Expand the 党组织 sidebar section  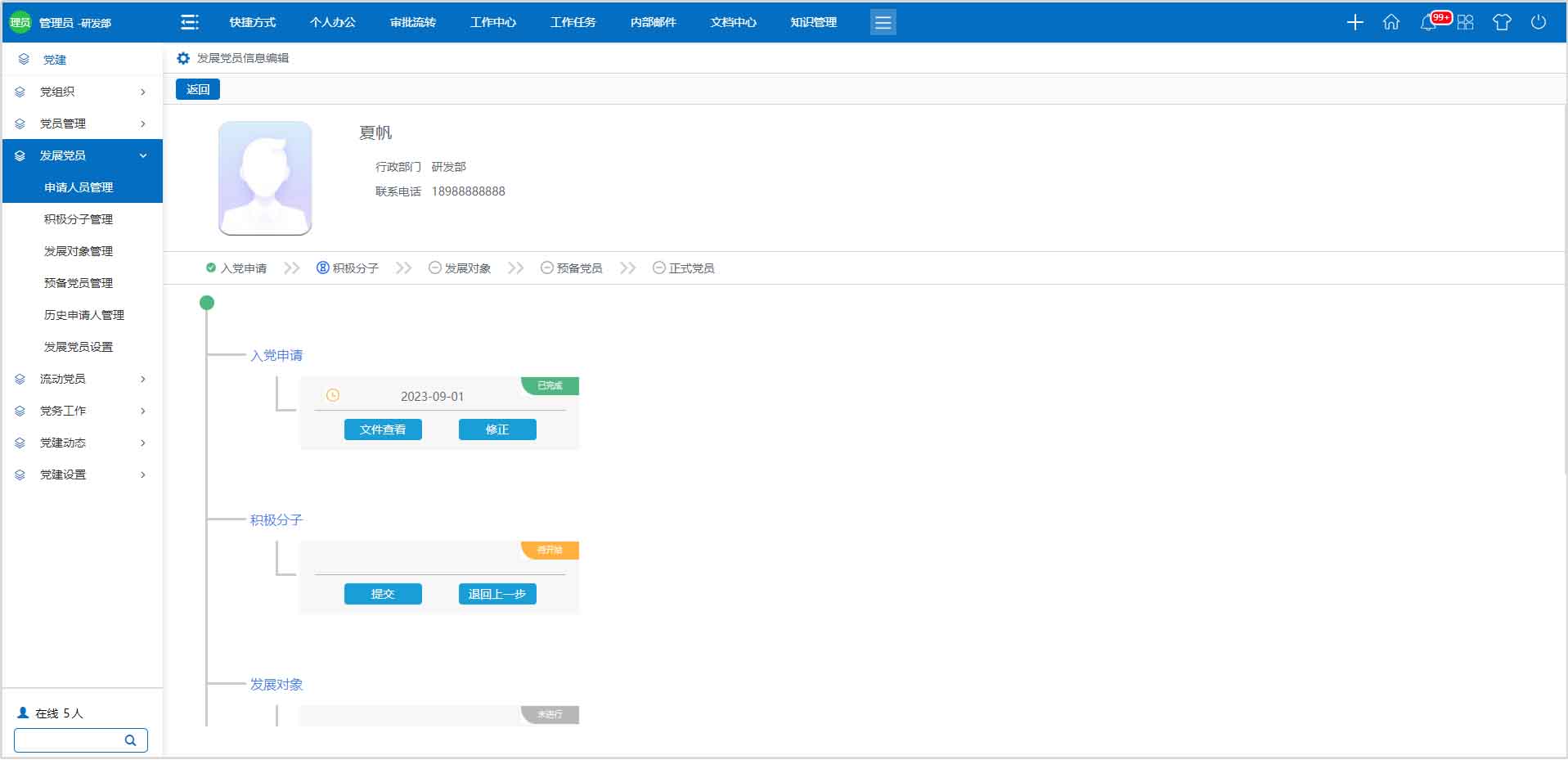[x=82, y=92]
